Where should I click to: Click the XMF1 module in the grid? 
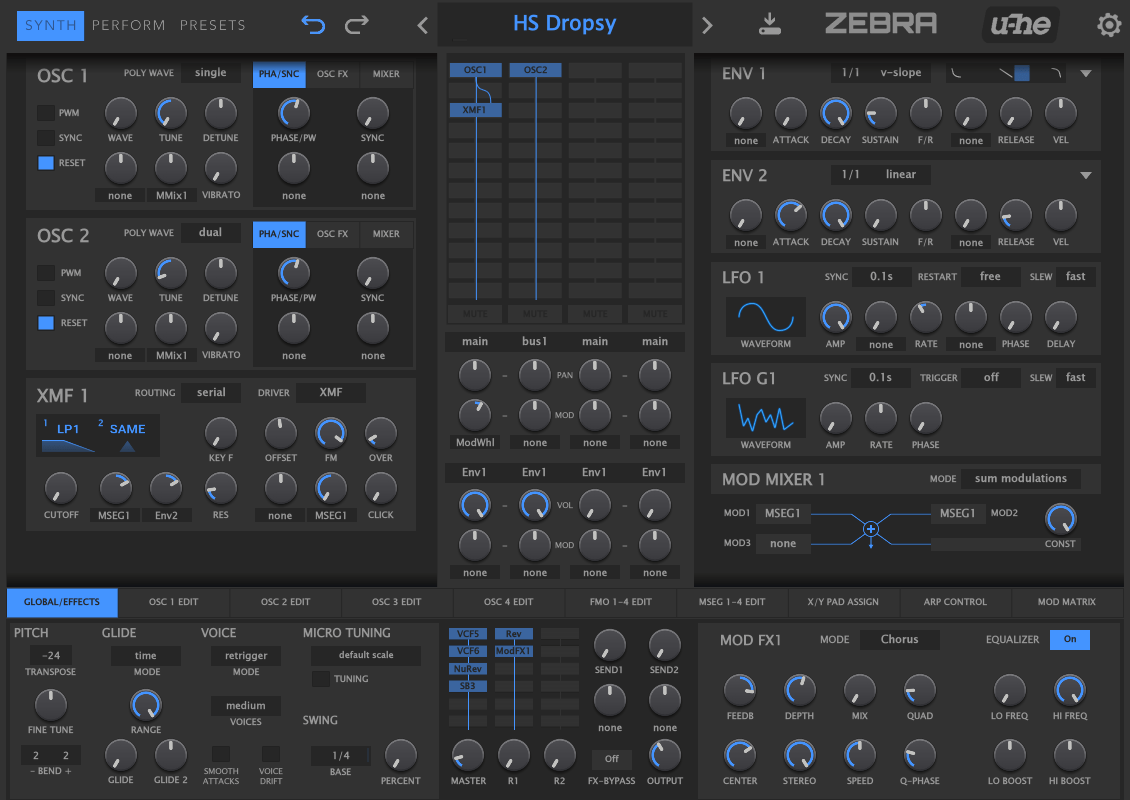475,110
